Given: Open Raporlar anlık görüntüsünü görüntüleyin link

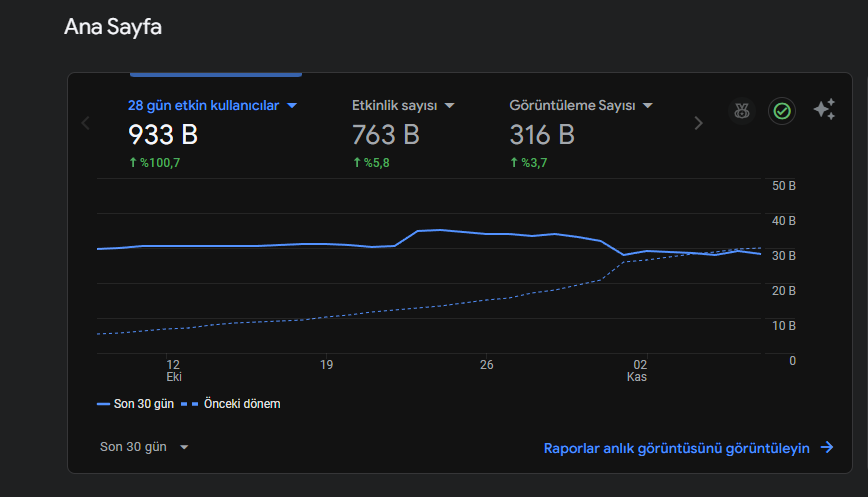Looking at the screenshot, I should click(x=676, y=448).
